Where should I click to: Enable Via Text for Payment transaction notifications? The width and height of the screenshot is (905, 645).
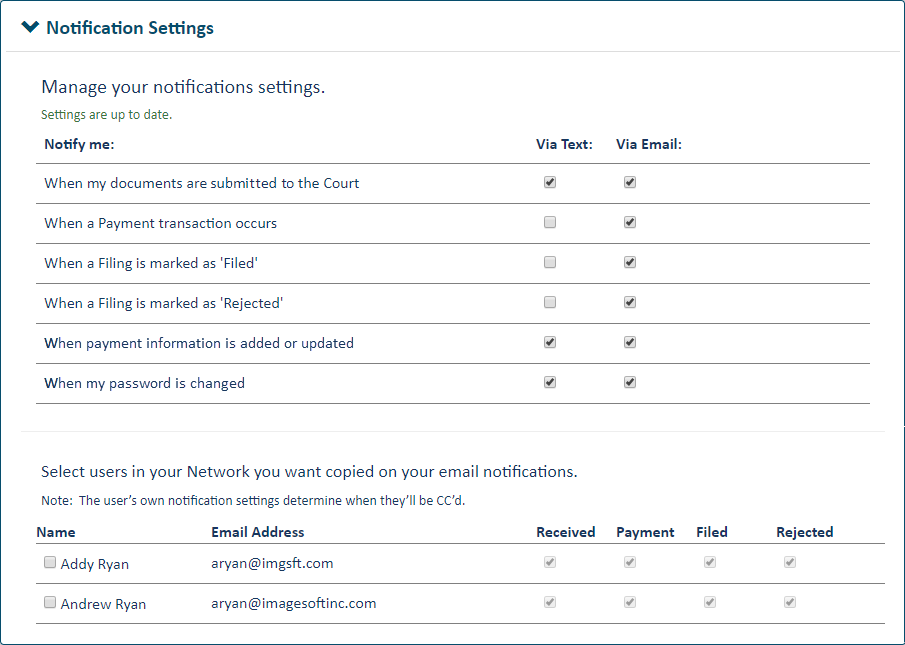549,222
